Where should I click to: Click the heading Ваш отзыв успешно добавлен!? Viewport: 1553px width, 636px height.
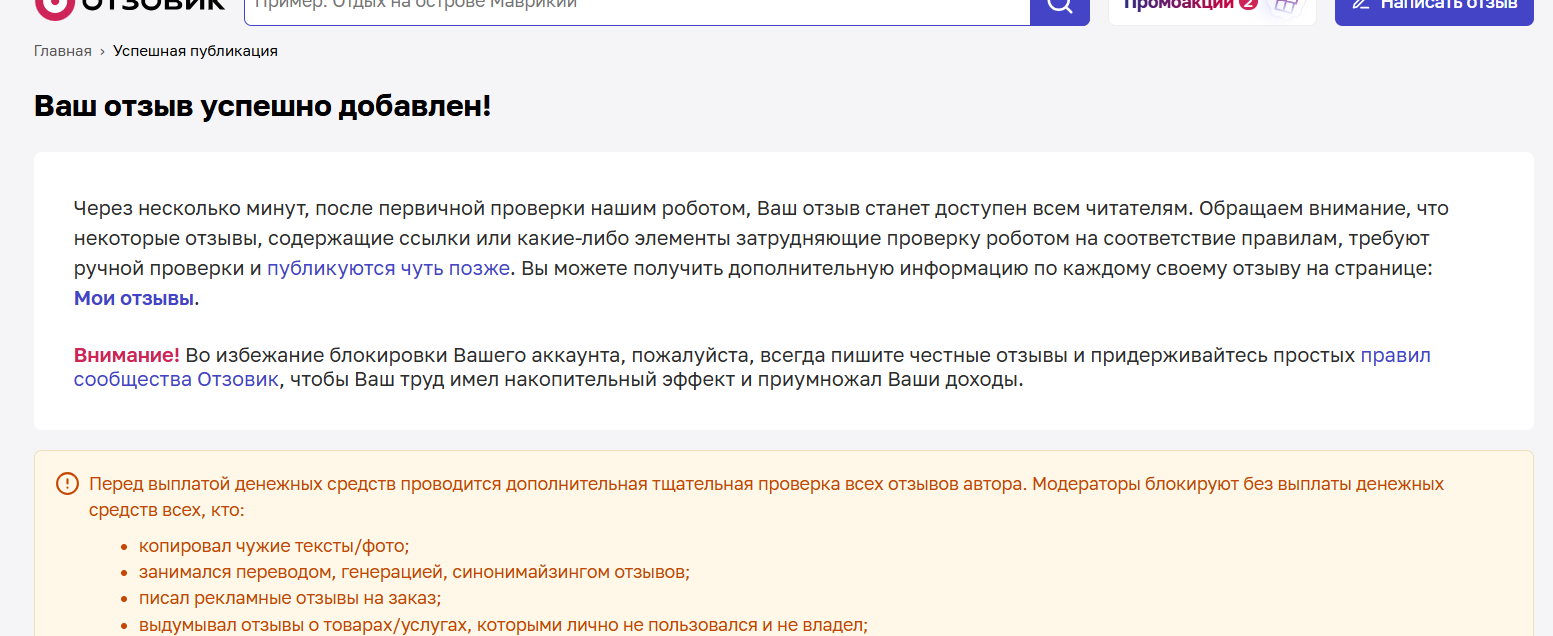coord(263,106)
